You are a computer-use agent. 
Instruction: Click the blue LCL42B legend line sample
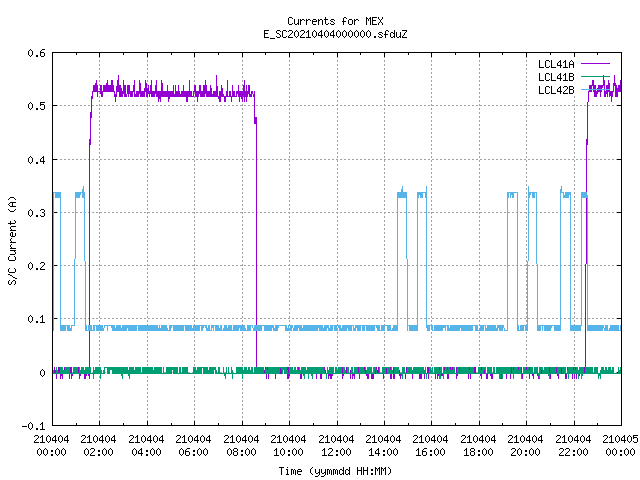click(595, 89)
